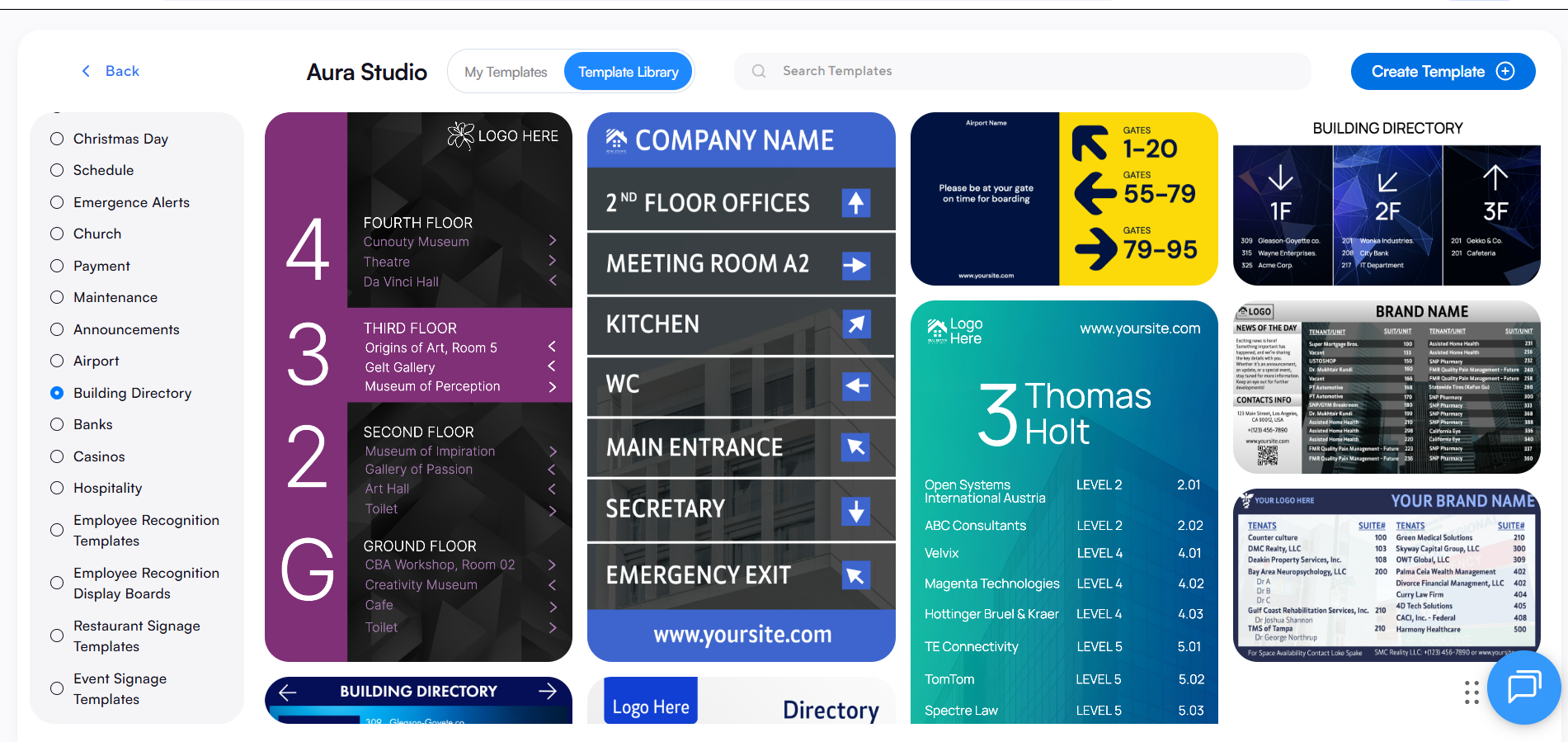
Task: Click chevron next to Gelt Gallery
Action: point(553,366)
